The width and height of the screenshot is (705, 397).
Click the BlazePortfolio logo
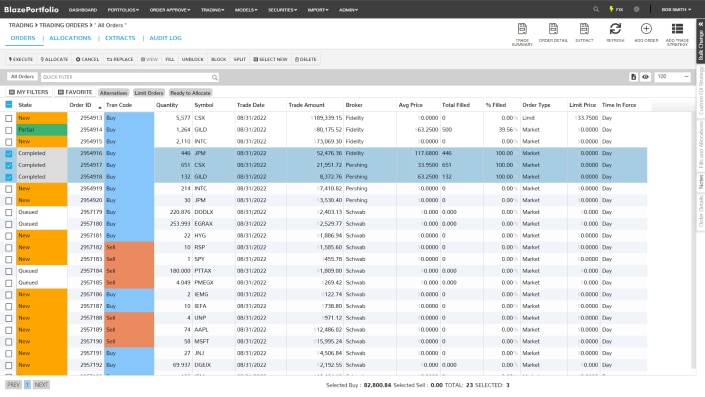coord(31,9)
